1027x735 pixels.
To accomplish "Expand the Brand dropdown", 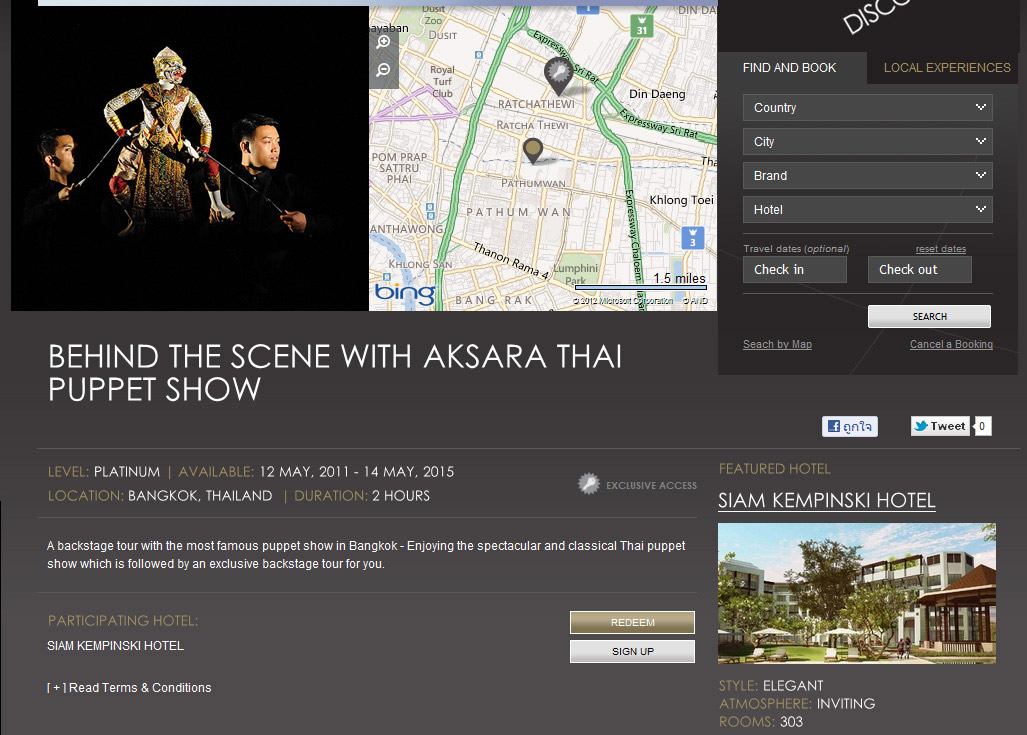I will (867, 176).
